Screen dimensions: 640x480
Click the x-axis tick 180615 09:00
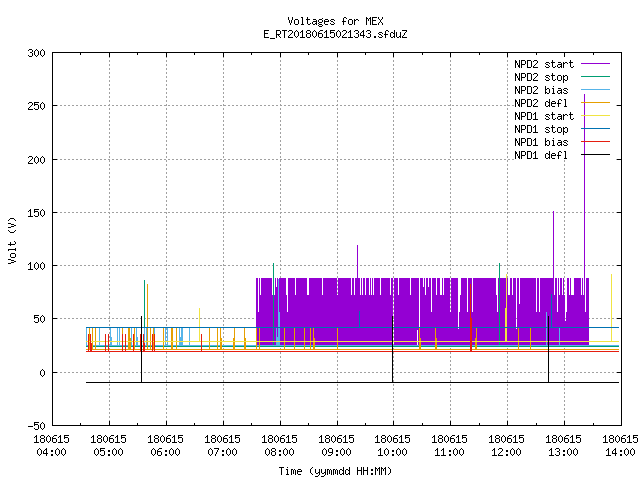tap(336, 446)
